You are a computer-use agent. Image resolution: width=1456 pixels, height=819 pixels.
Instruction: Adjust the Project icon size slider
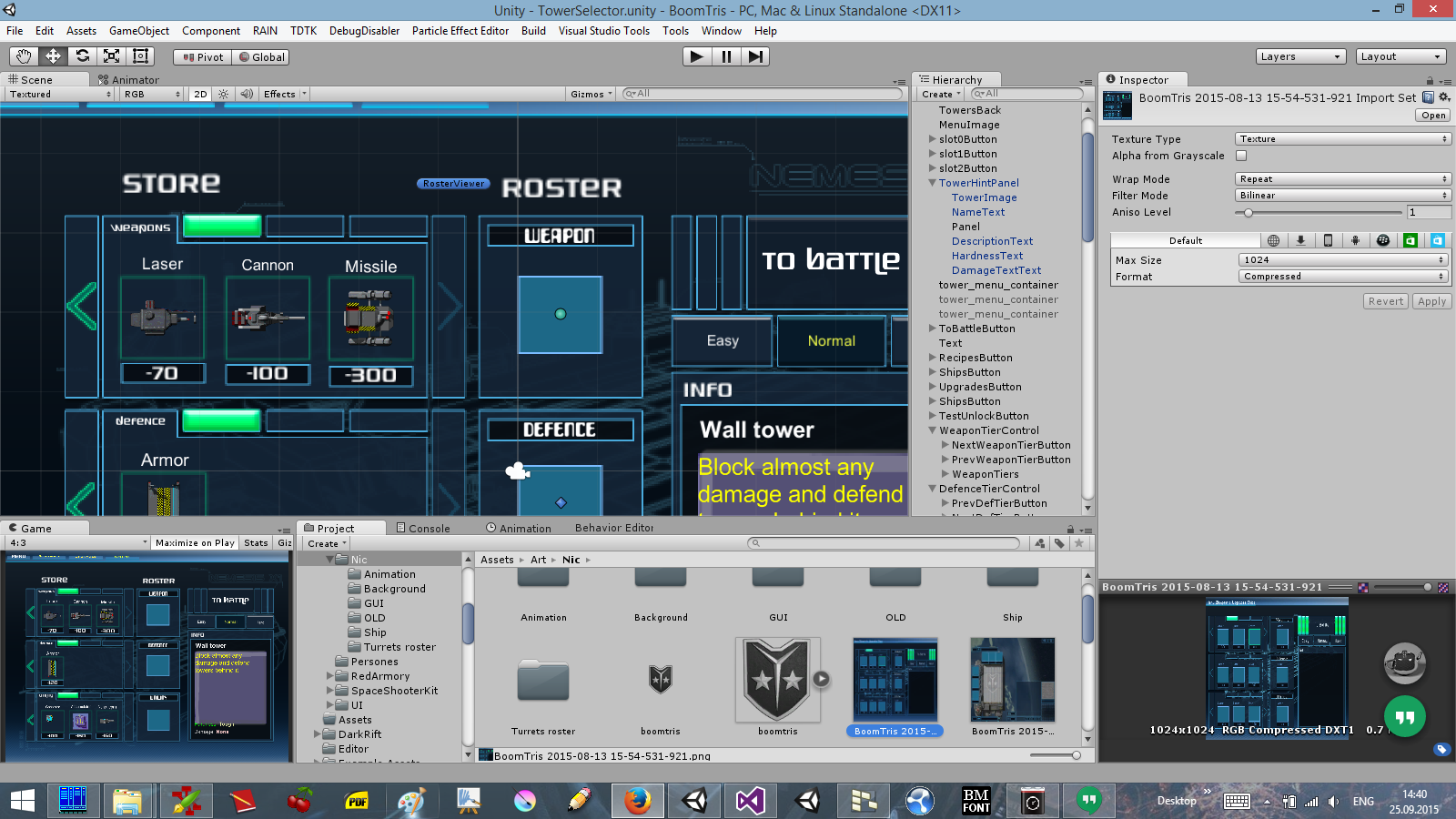tap(1056, 755)
